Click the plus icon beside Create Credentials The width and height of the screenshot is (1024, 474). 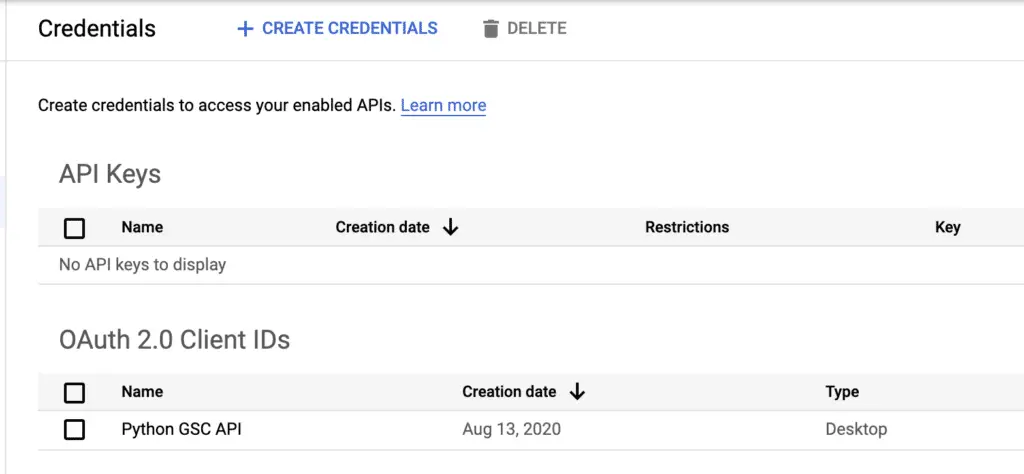(x=245, y=29)
